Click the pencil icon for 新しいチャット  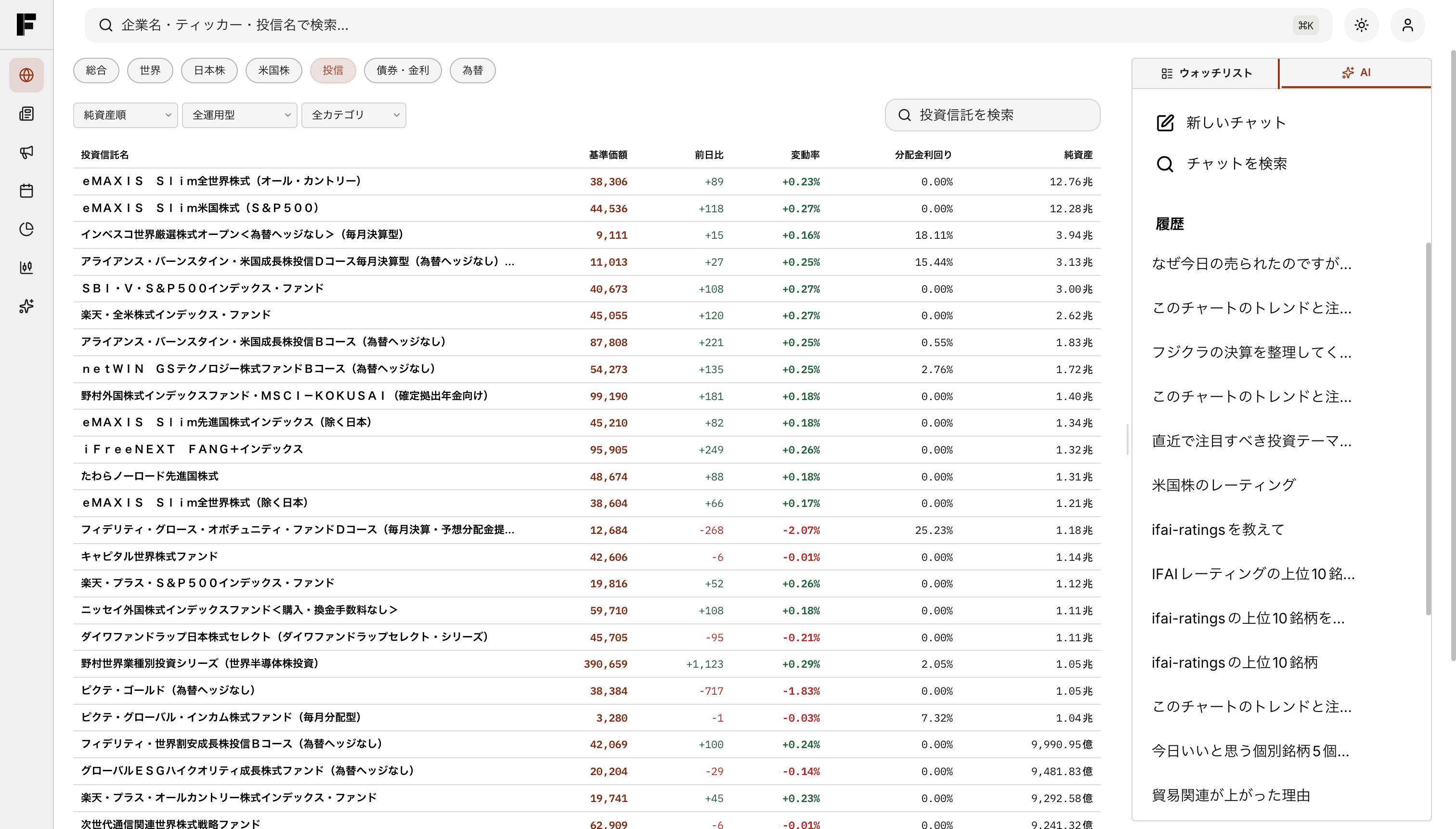click(1165, 122)
